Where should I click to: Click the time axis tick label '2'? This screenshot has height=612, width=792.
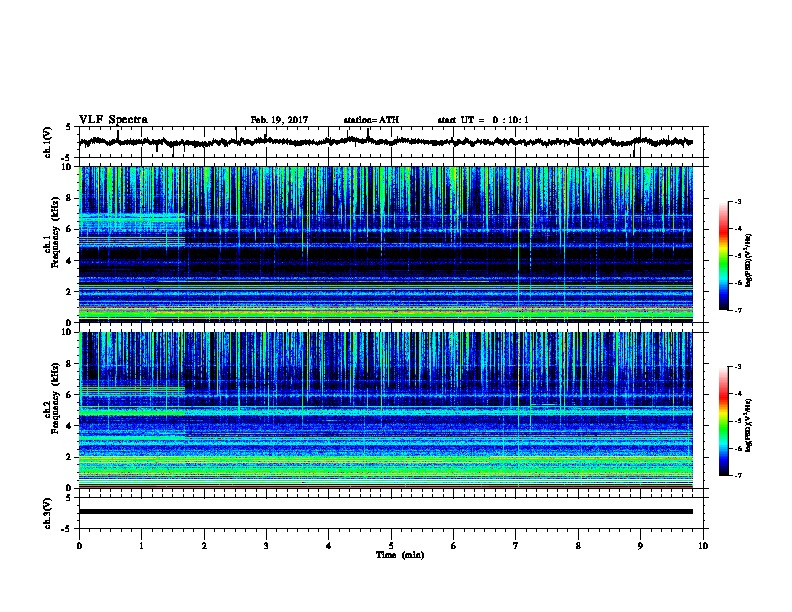[204, 545]
